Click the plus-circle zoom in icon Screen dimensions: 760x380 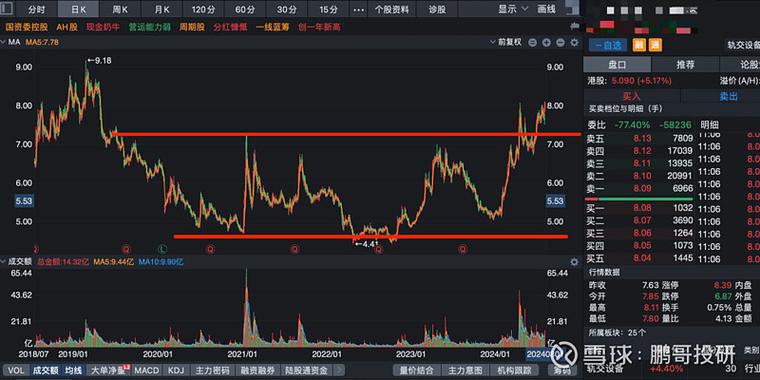(x=546, y=43)
